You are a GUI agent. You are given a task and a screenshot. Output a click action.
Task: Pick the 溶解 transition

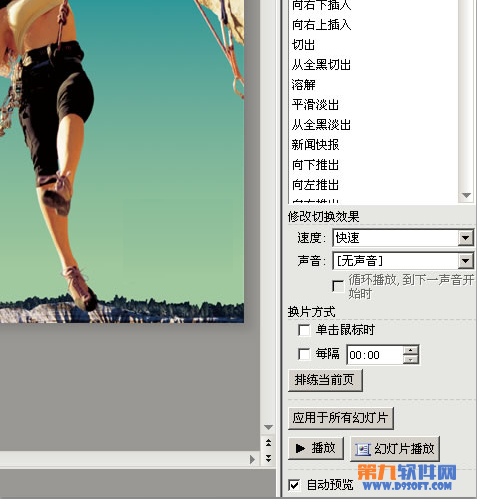pos(303,85)
